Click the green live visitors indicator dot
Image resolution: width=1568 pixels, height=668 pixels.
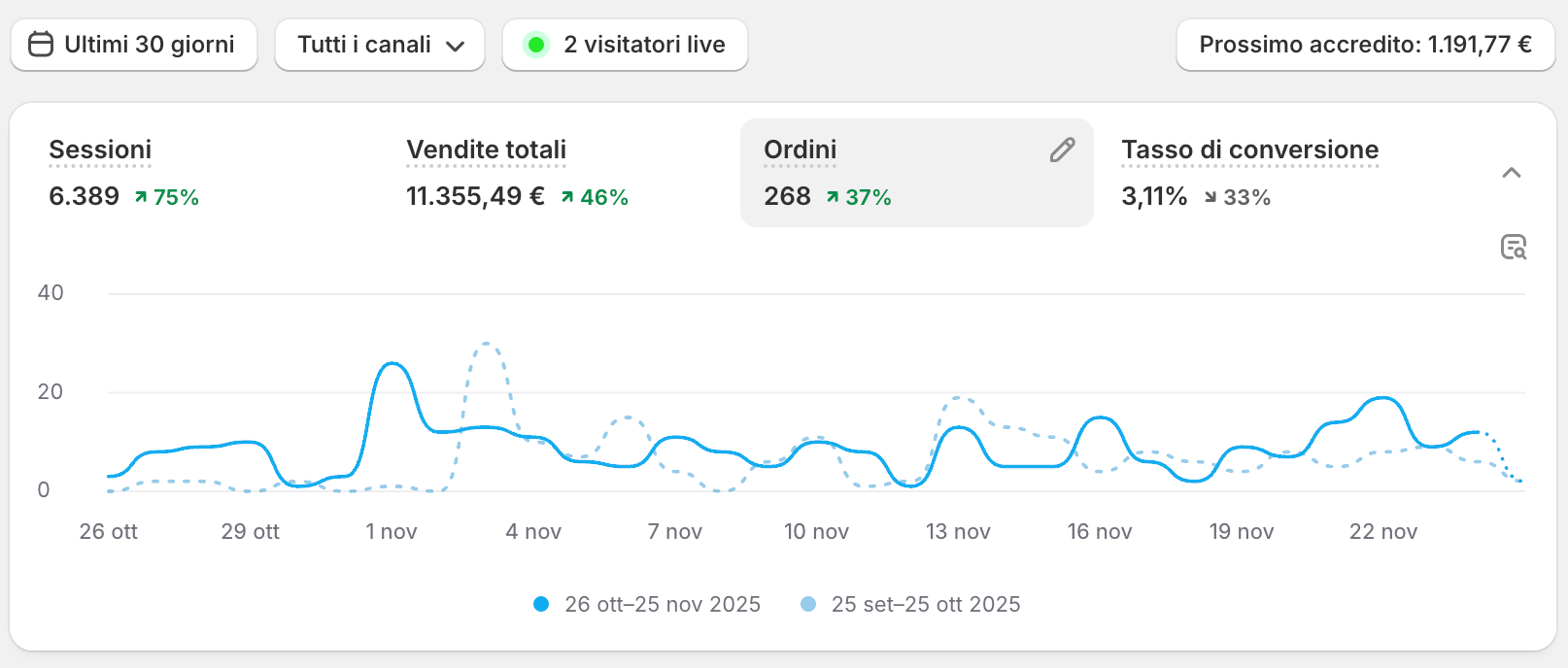[535, 45]
